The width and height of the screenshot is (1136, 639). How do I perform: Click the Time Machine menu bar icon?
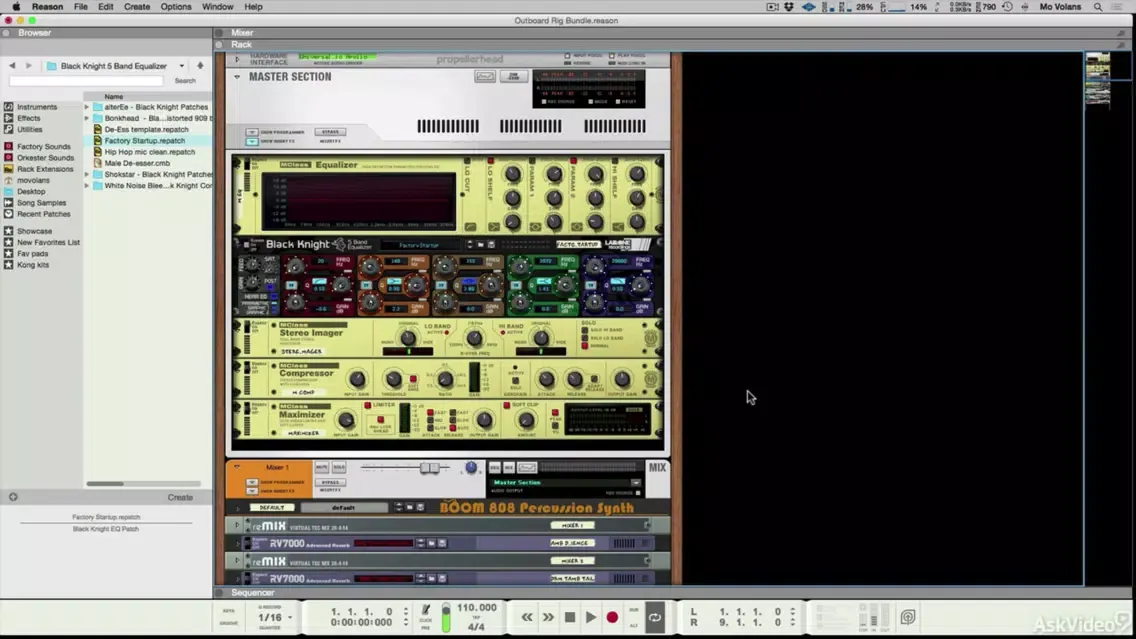(x=1007, y=7)
